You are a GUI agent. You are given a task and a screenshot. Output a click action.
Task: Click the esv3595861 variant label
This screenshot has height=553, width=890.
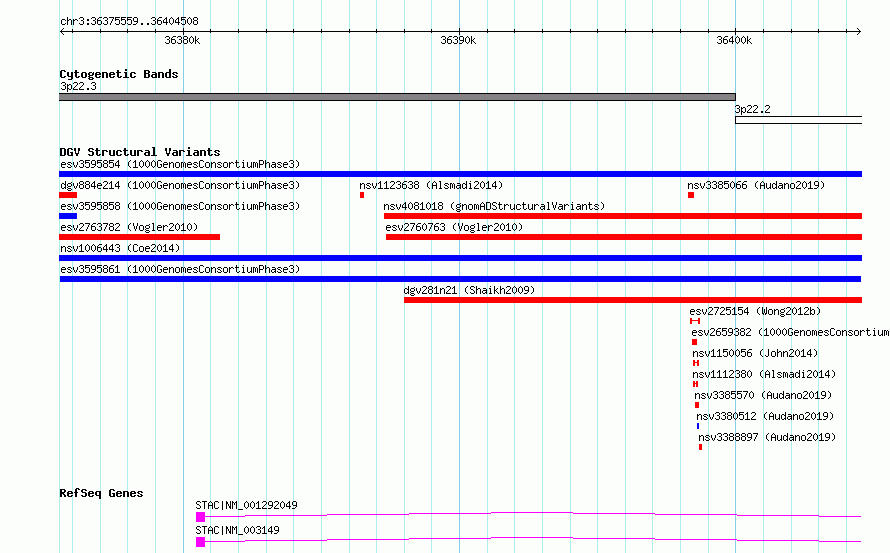tap(180, 269)
